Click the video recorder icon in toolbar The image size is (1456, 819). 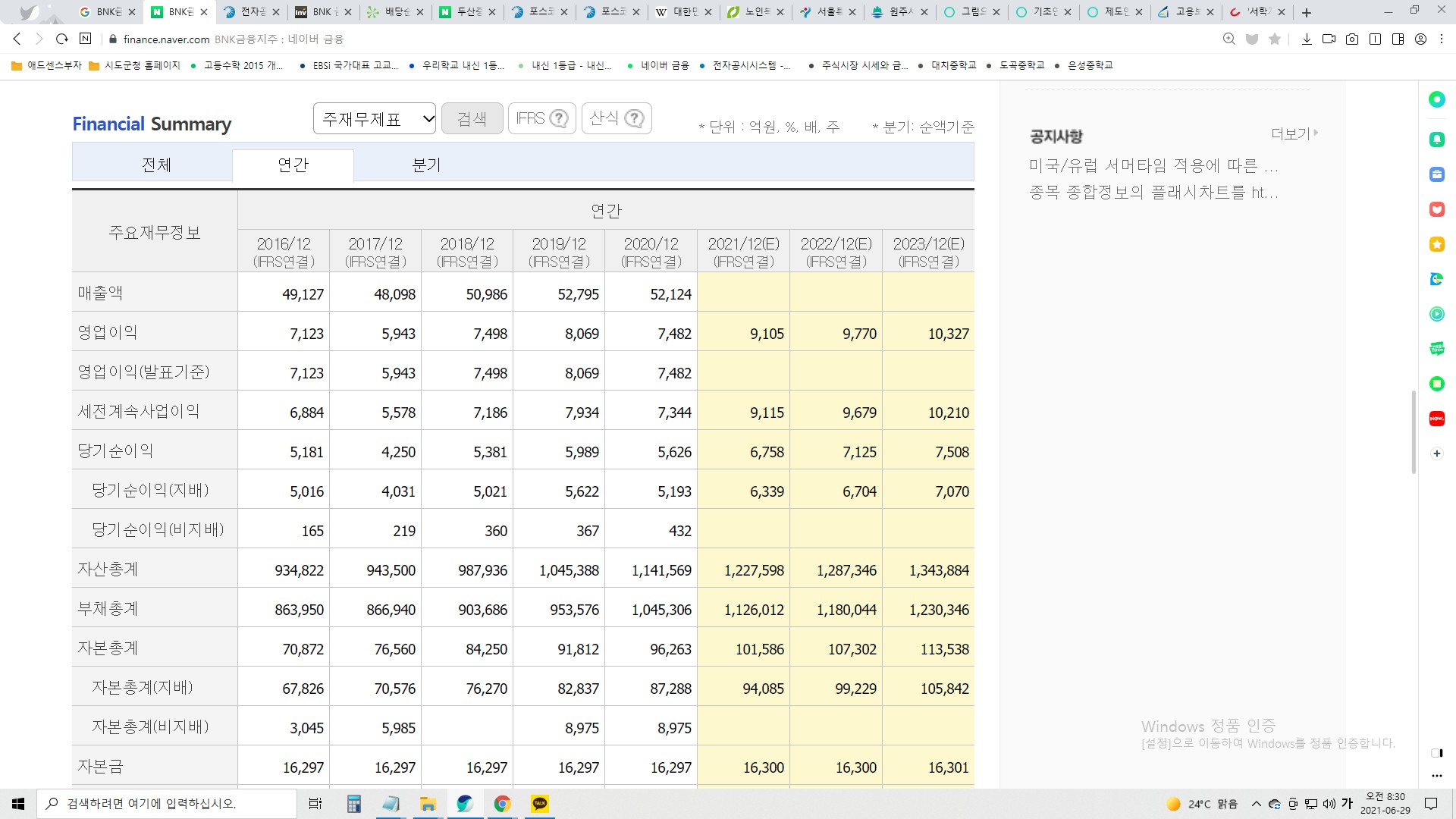tap(1329, 39)
